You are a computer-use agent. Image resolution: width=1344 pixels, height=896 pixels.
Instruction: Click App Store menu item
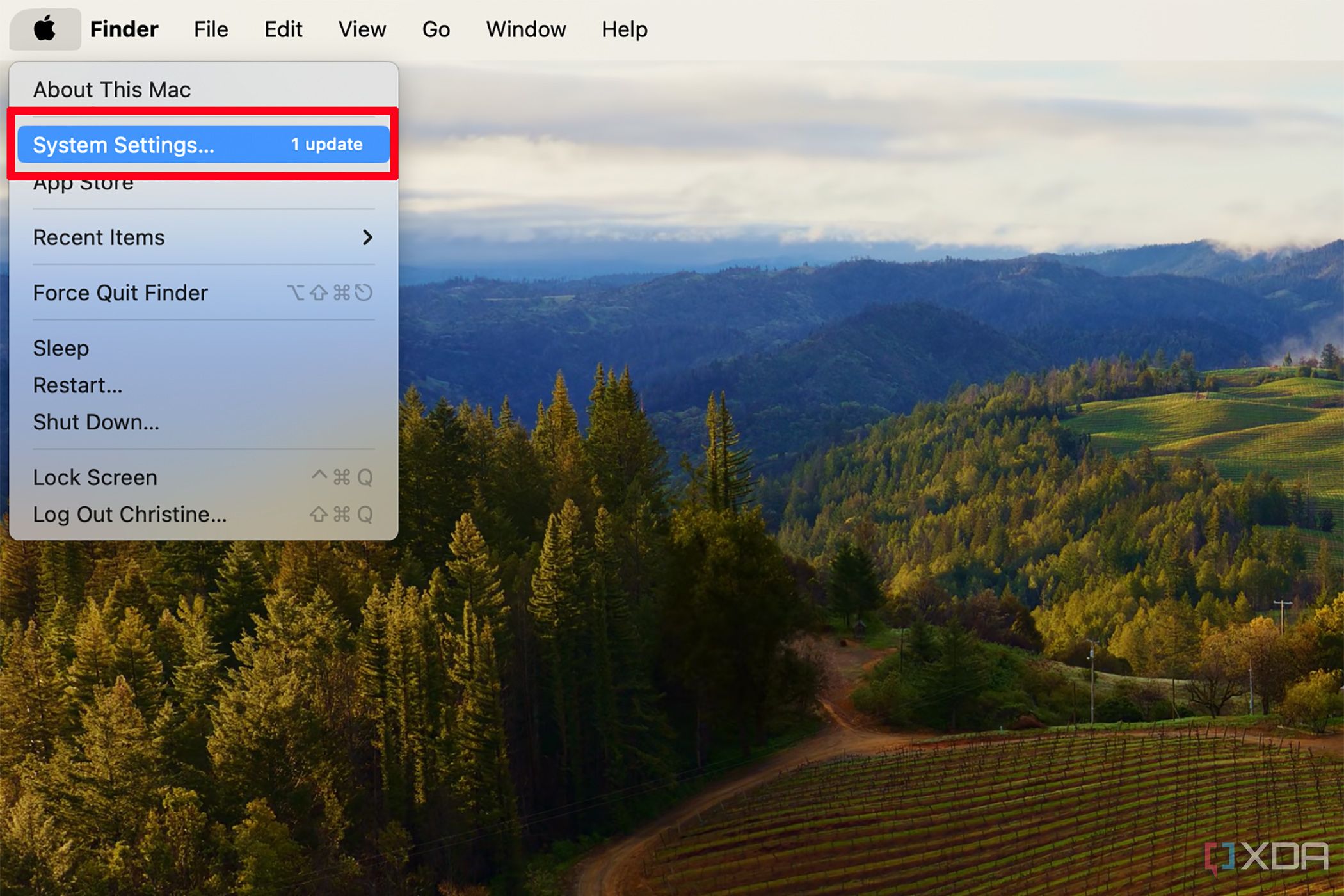pos(83,182)
